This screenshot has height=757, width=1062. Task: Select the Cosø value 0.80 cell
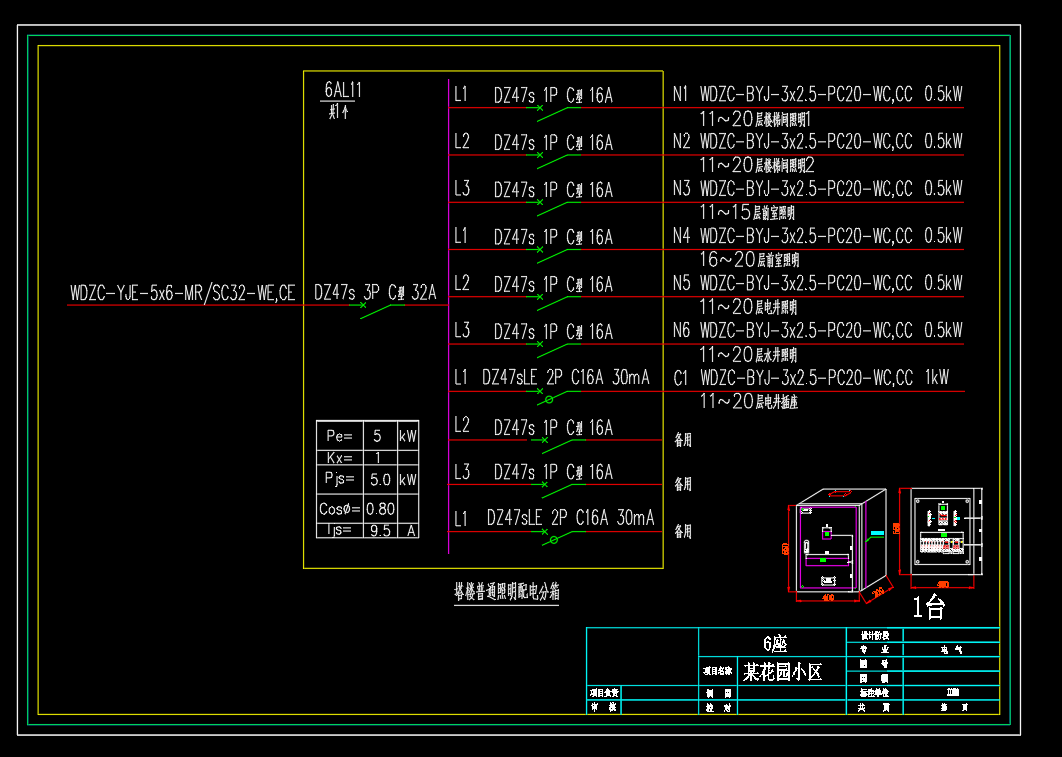tap(381, 509)
